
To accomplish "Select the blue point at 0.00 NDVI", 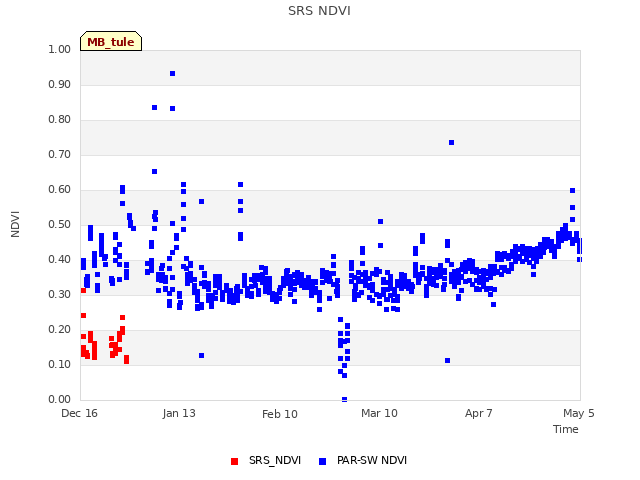I will [344, 399].
